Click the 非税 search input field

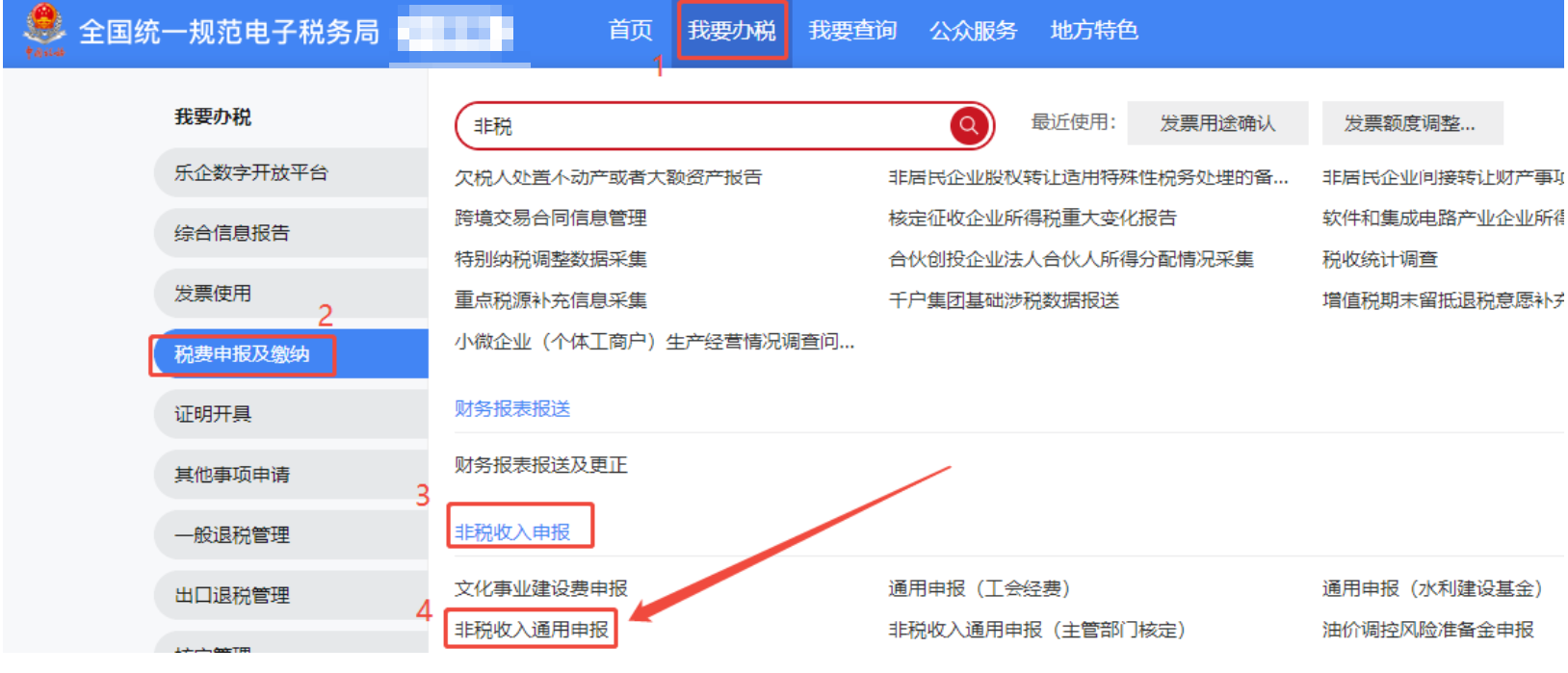click(x=708, y=126)
